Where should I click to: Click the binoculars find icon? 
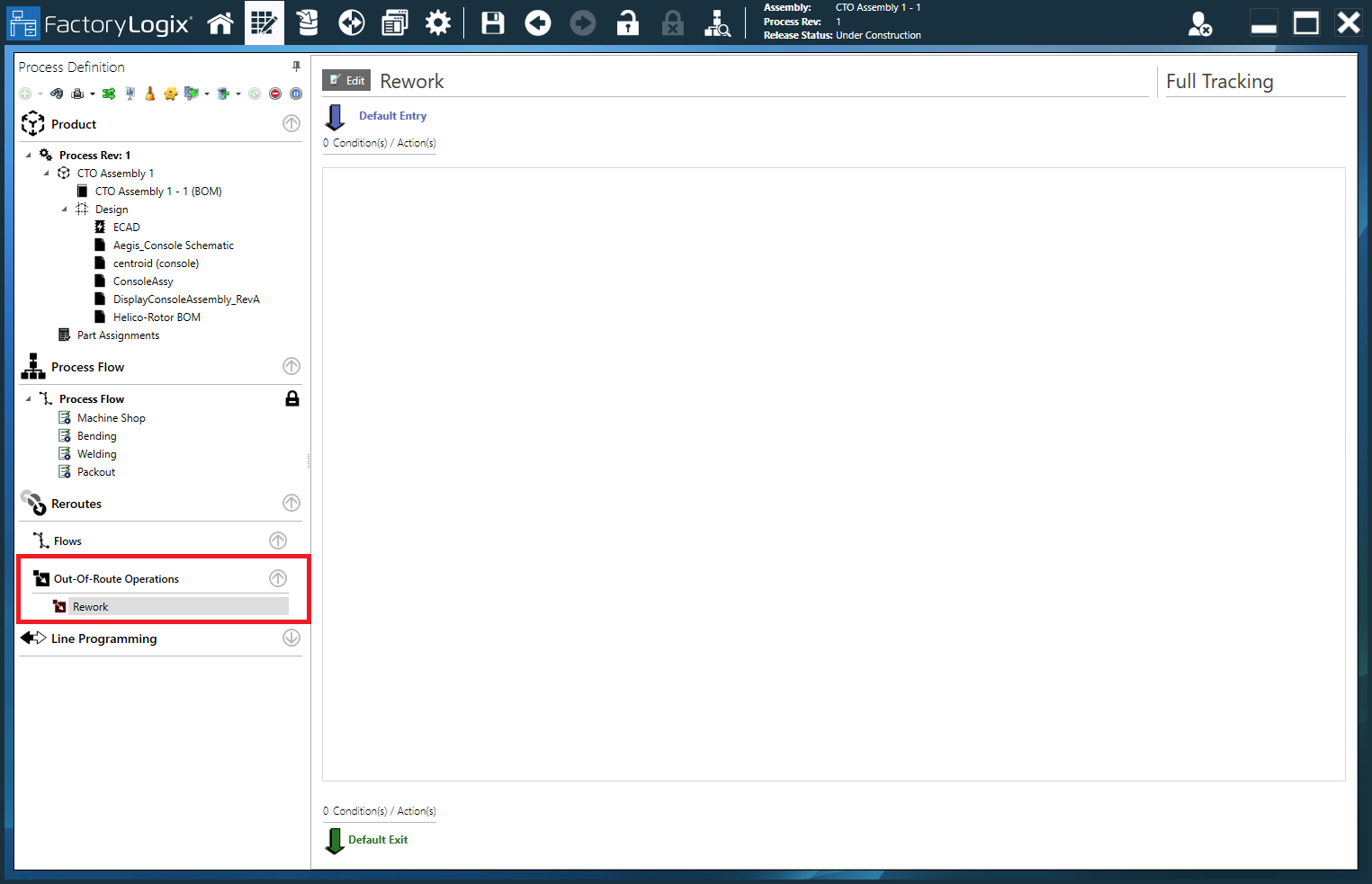[57, 94]
